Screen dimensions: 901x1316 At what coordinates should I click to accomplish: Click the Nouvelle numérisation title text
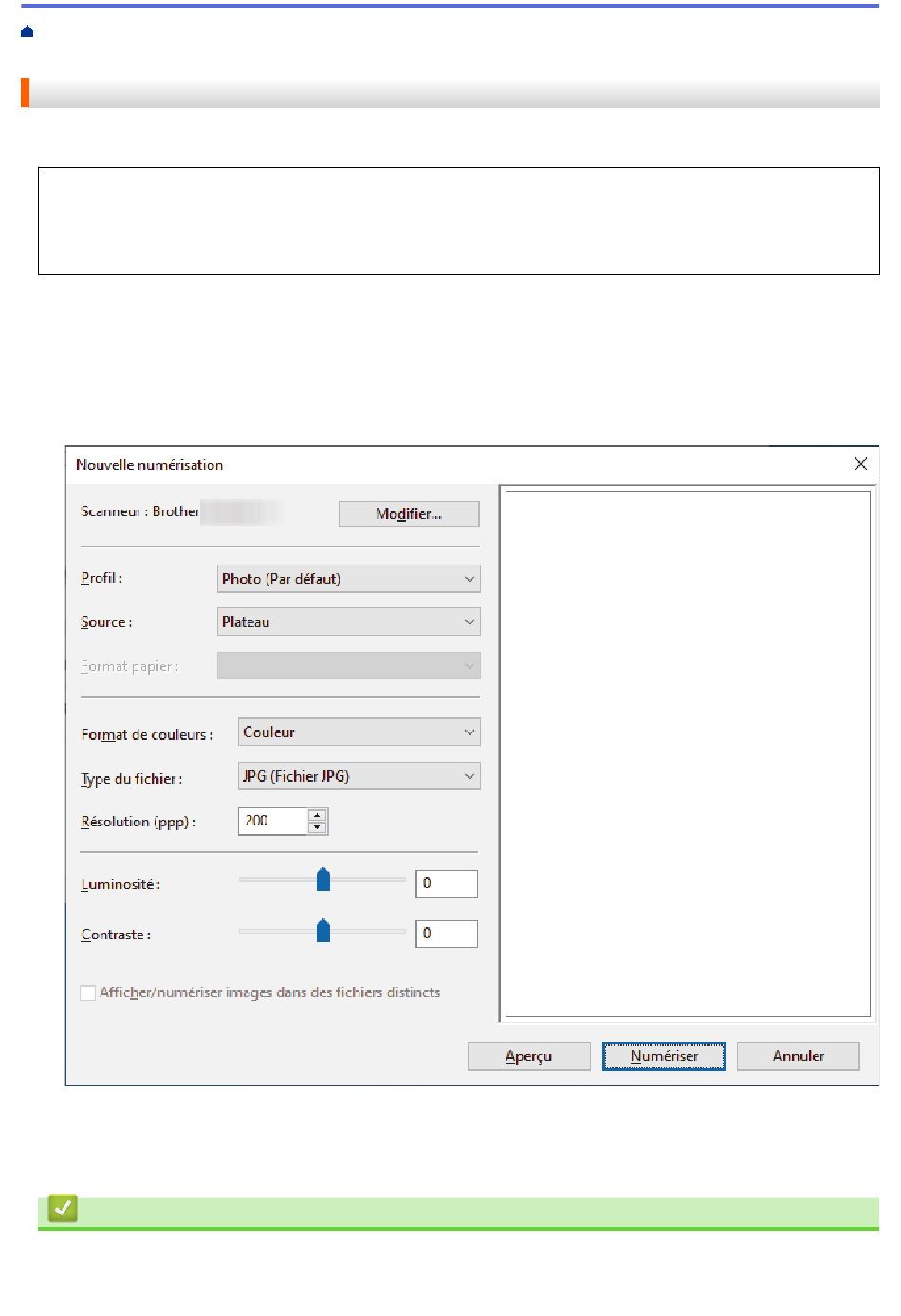[x=150, y=465]
